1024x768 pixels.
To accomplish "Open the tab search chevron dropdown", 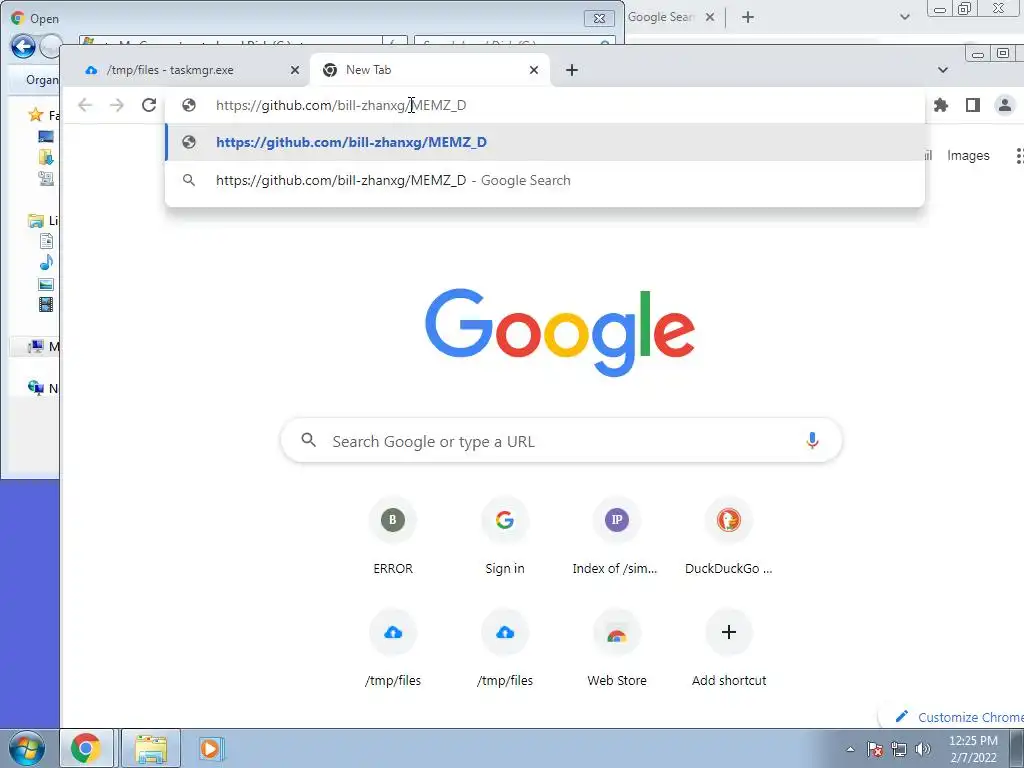I will [942, 70].
